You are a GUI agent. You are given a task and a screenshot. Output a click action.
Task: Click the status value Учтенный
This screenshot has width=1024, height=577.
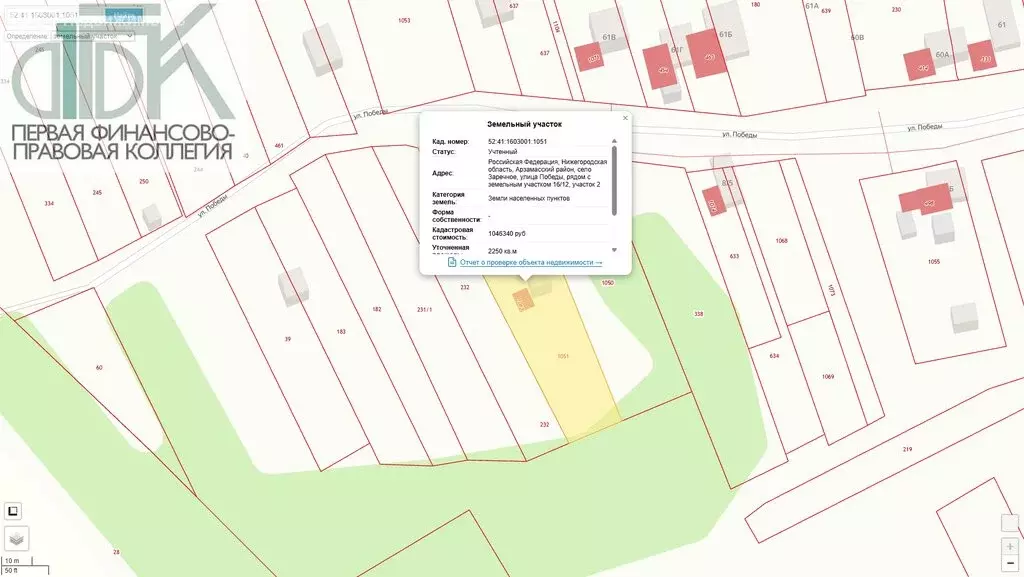pyautogui.click(x=502, y=151)
